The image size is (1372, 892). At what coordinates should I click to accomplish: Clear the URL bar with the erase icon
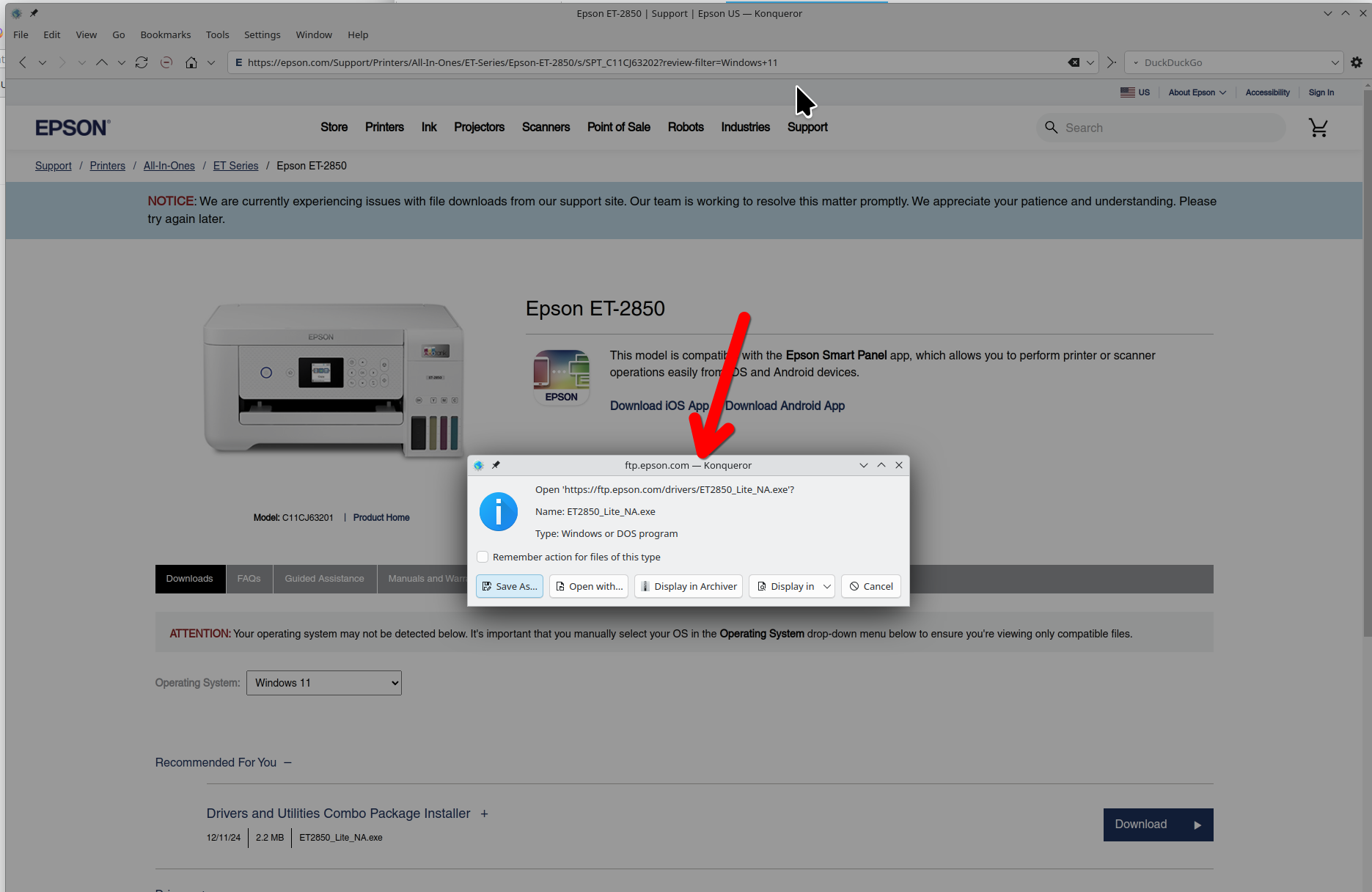1074,62
